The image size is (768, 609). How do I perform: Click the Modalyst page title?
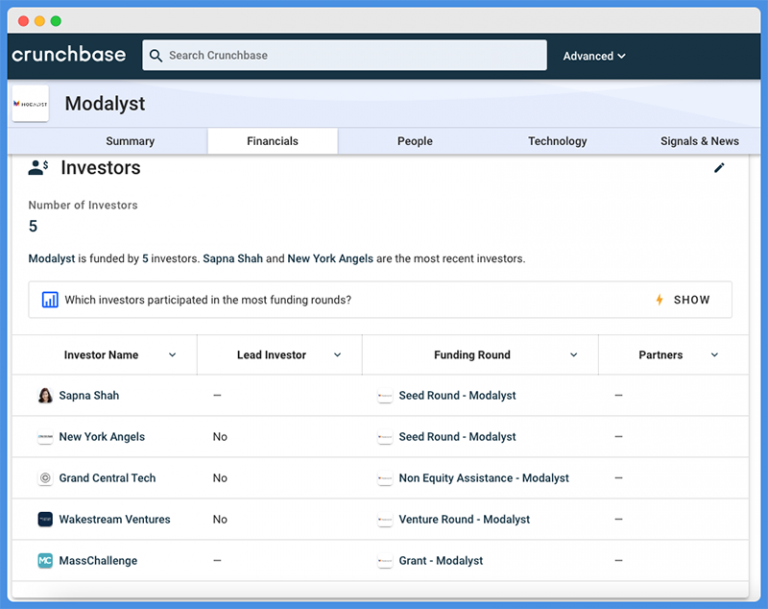click(105, 103)
